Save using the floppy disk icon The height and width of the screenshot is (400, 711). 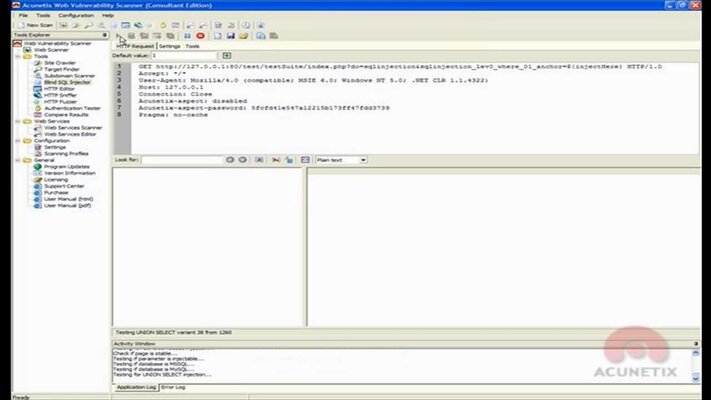click(230, 36)
